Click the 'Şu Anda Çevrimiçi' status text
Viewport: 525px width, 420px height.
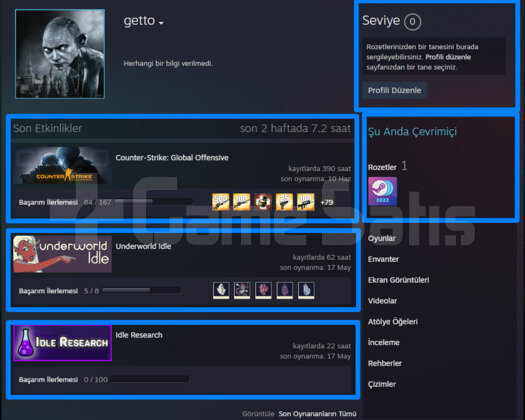point(412,132)
